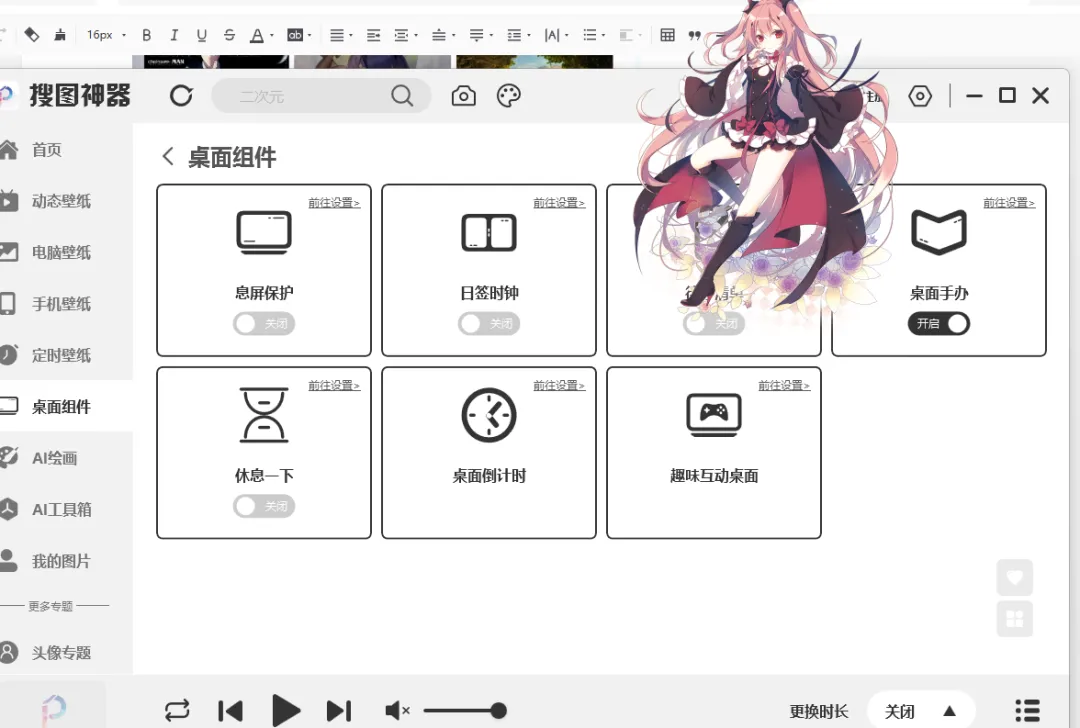
Task: Toggle bold formatting in editor toolbar
Action: [146, 35]
